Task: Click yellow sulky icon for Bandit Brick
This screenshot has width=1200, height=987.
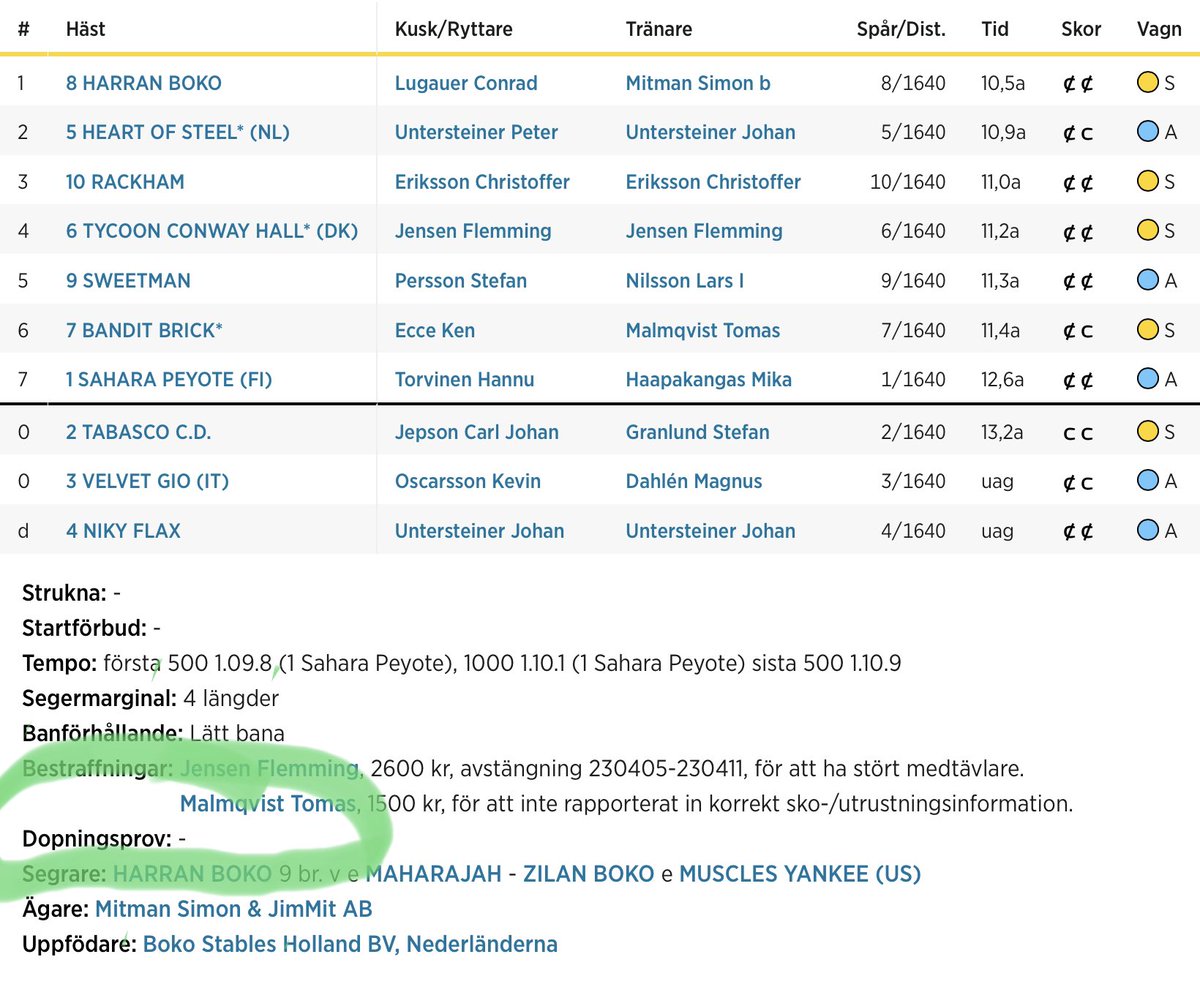Action: (1148, 331)
